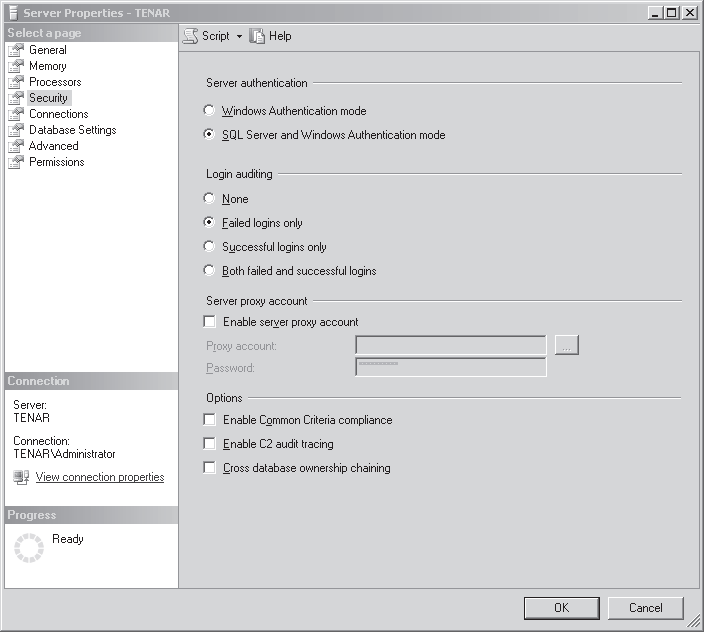Open the Memory page
704x632 pixels.
click(48, 66)
